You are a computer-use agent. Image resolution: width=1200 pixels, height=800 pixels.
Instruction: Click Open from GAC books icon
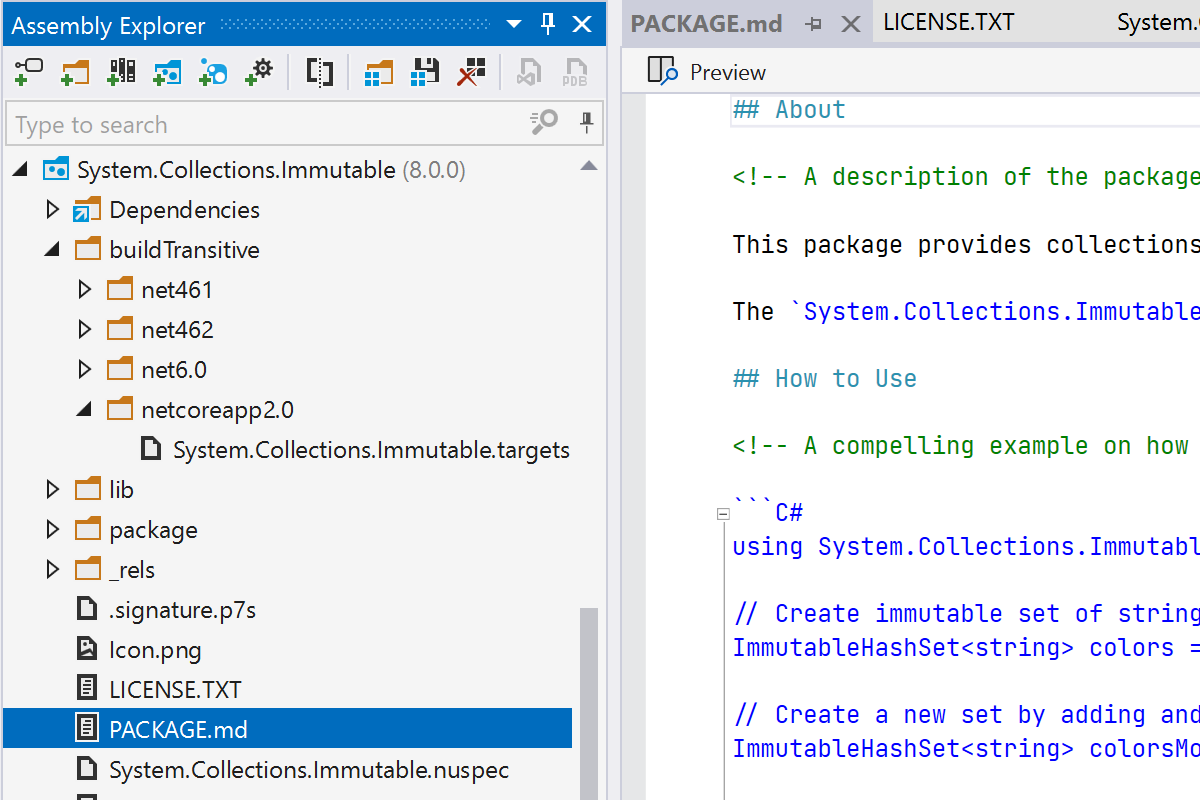[121, 72]
